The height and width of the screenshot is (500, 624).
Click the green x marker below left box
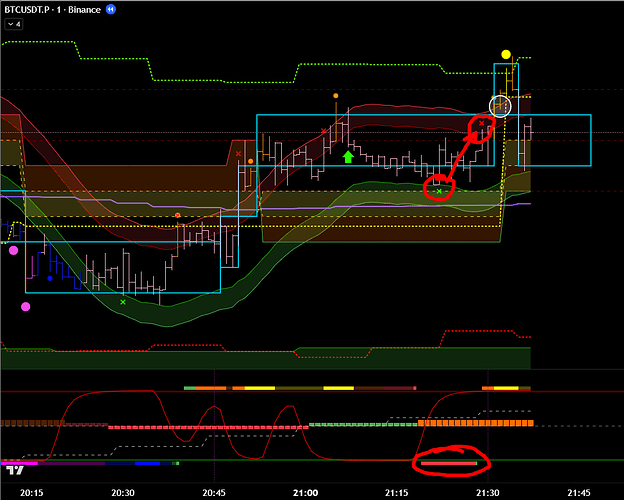pos(123,301)
